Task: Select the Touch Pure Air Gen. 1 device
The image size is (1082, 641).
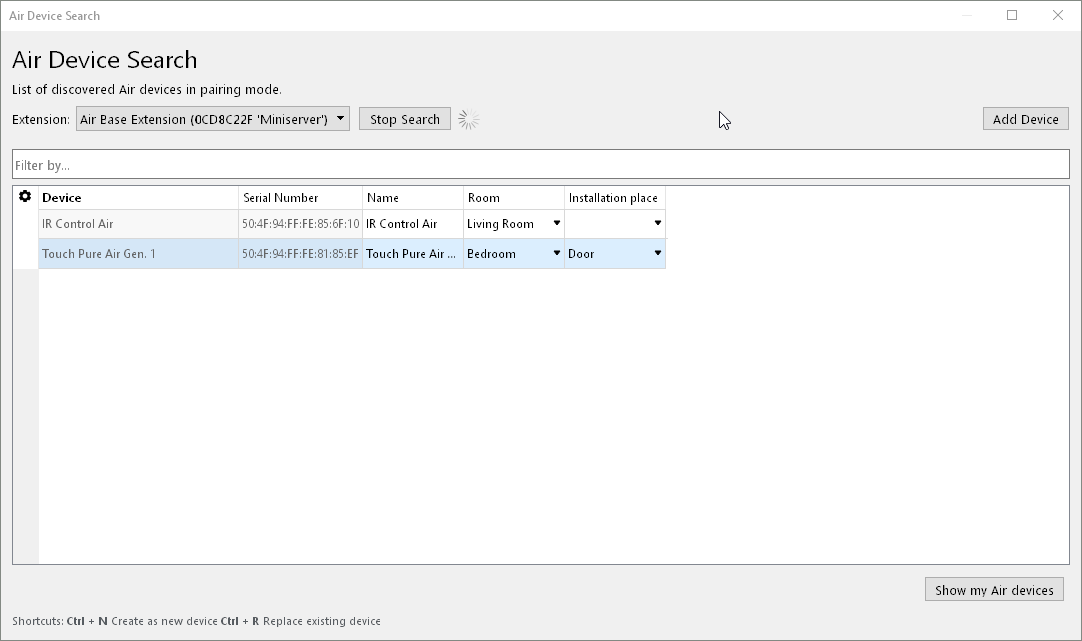Action: 138,254
